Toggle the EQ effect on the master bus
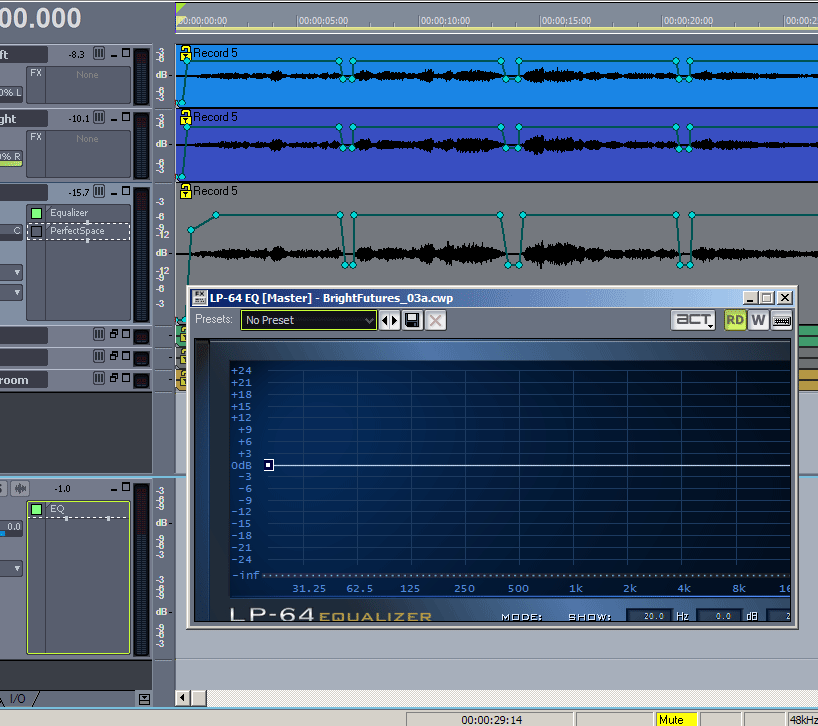818x726 pixels. (37, 509)
